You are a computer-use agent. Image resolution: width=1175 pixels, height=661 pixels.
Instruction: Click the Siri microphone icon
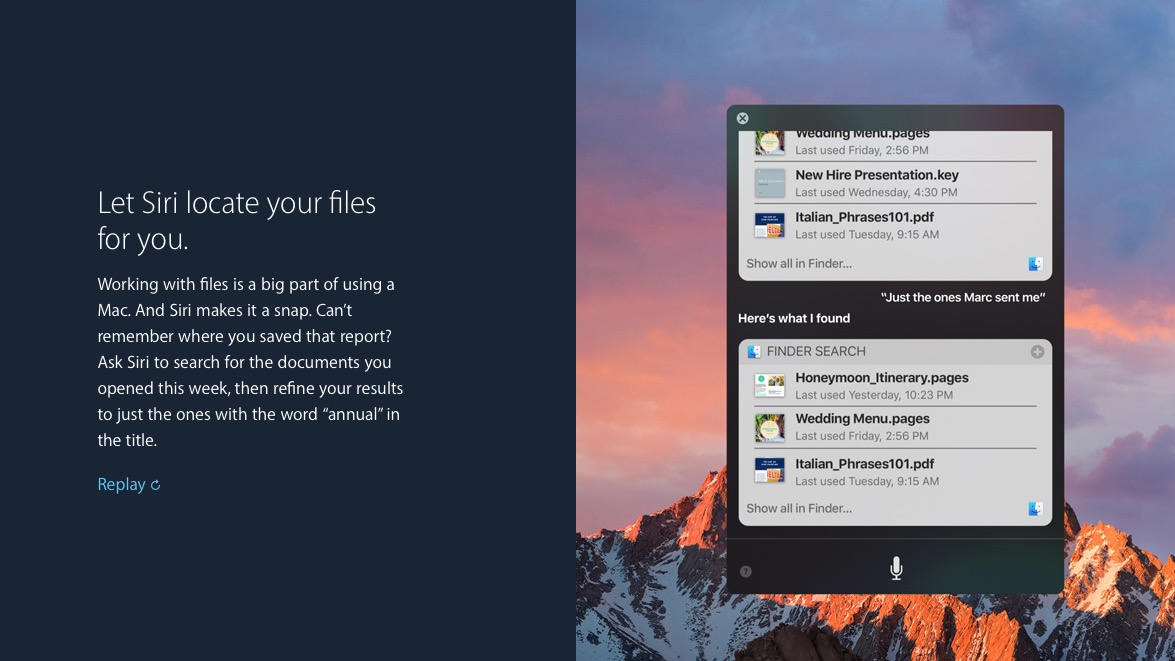[896, 569]
